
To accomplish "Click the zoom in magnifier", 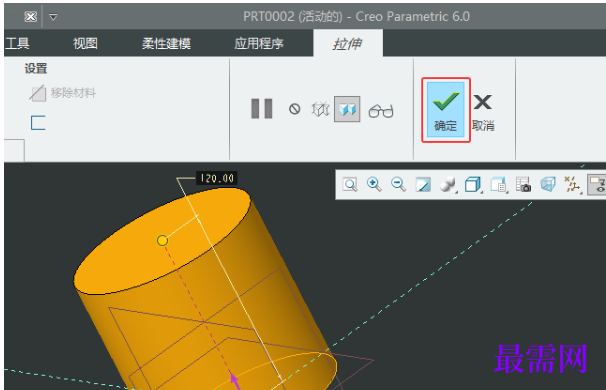I will (374, 184).
